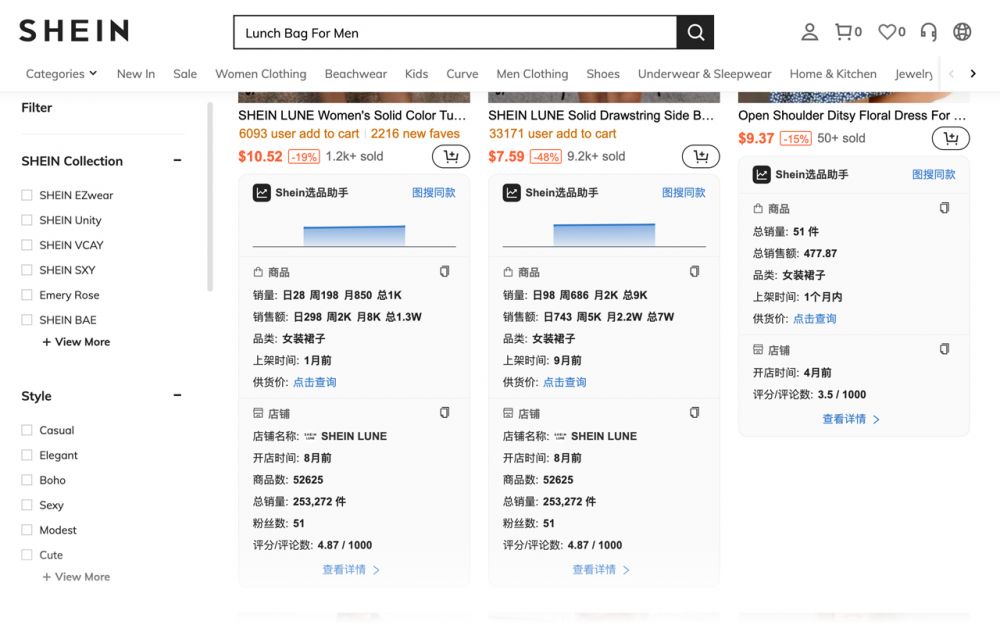
Task: Click the search input field
Action: pyautogui.click(x=455, y=33)
